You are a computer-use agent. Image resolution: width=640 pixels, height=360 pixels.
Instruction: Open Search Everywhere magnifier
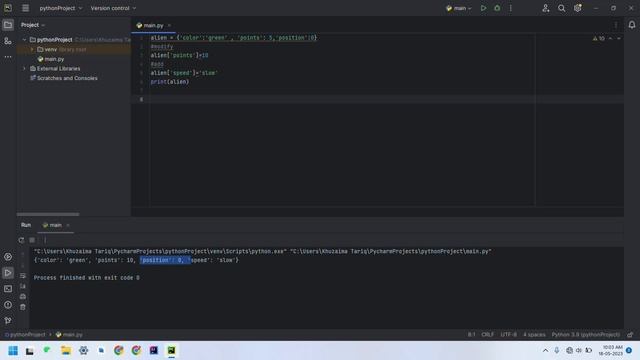point(562,8)
